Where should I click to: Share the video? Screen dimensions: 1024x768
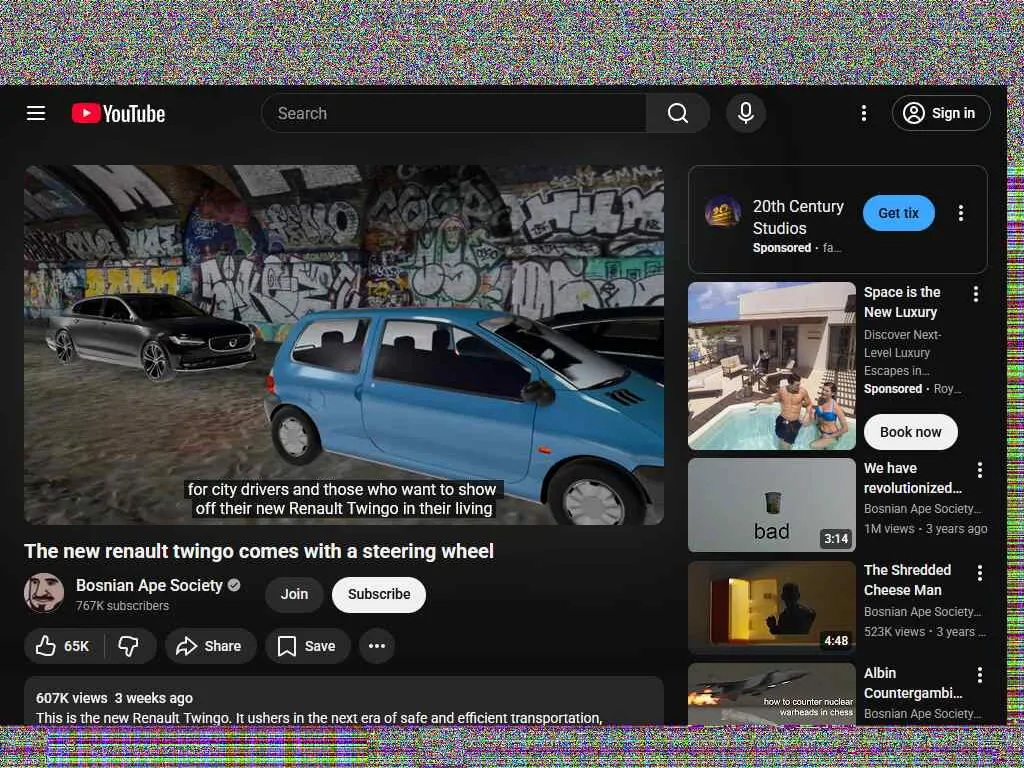click(x=210, y=646)
